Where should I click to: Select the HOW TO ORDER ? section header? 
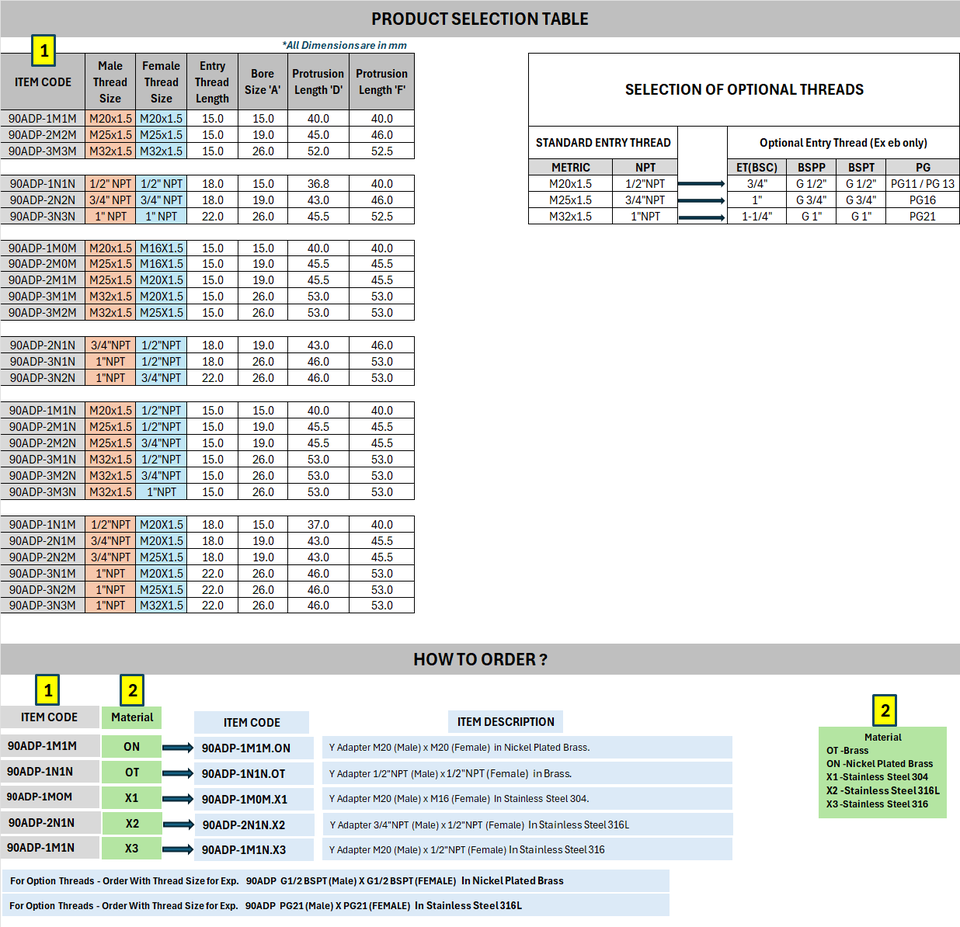click(x=480, y=660)
